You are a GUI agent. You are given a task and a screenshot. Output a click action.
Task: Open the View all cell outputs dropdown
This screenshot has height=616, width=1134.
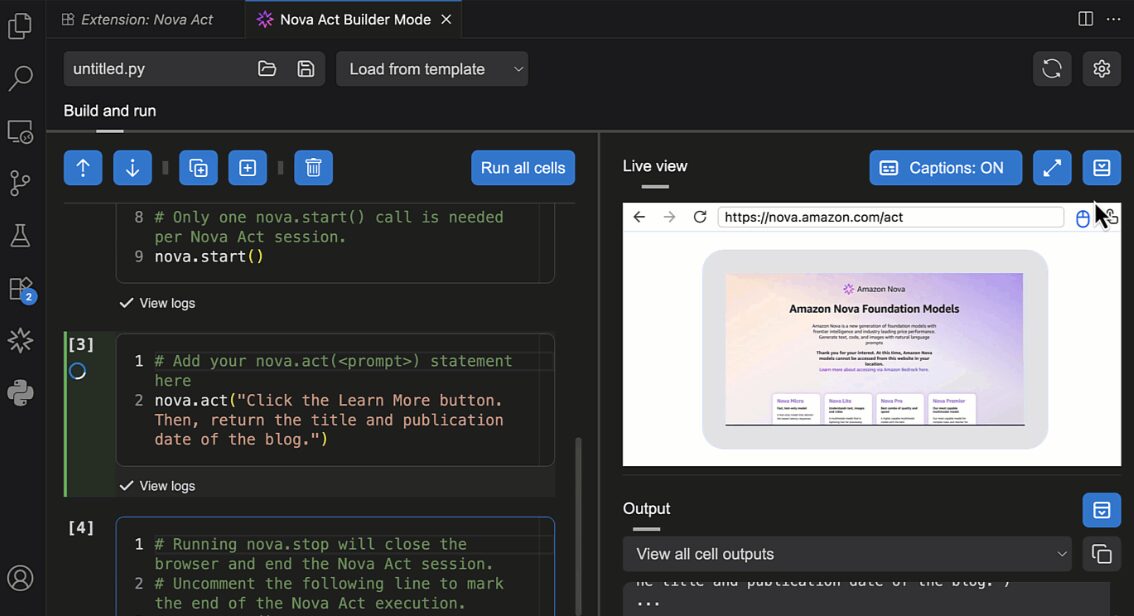click(846, 555)
